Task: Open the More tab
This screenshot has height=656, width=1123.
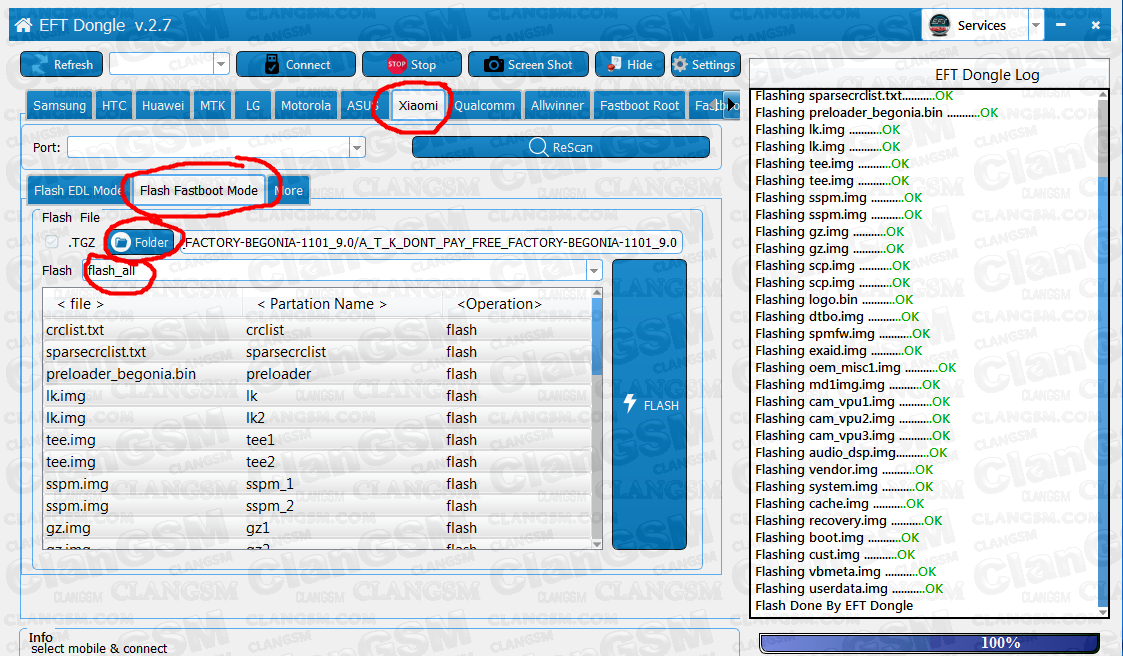Action: point(289,190)
